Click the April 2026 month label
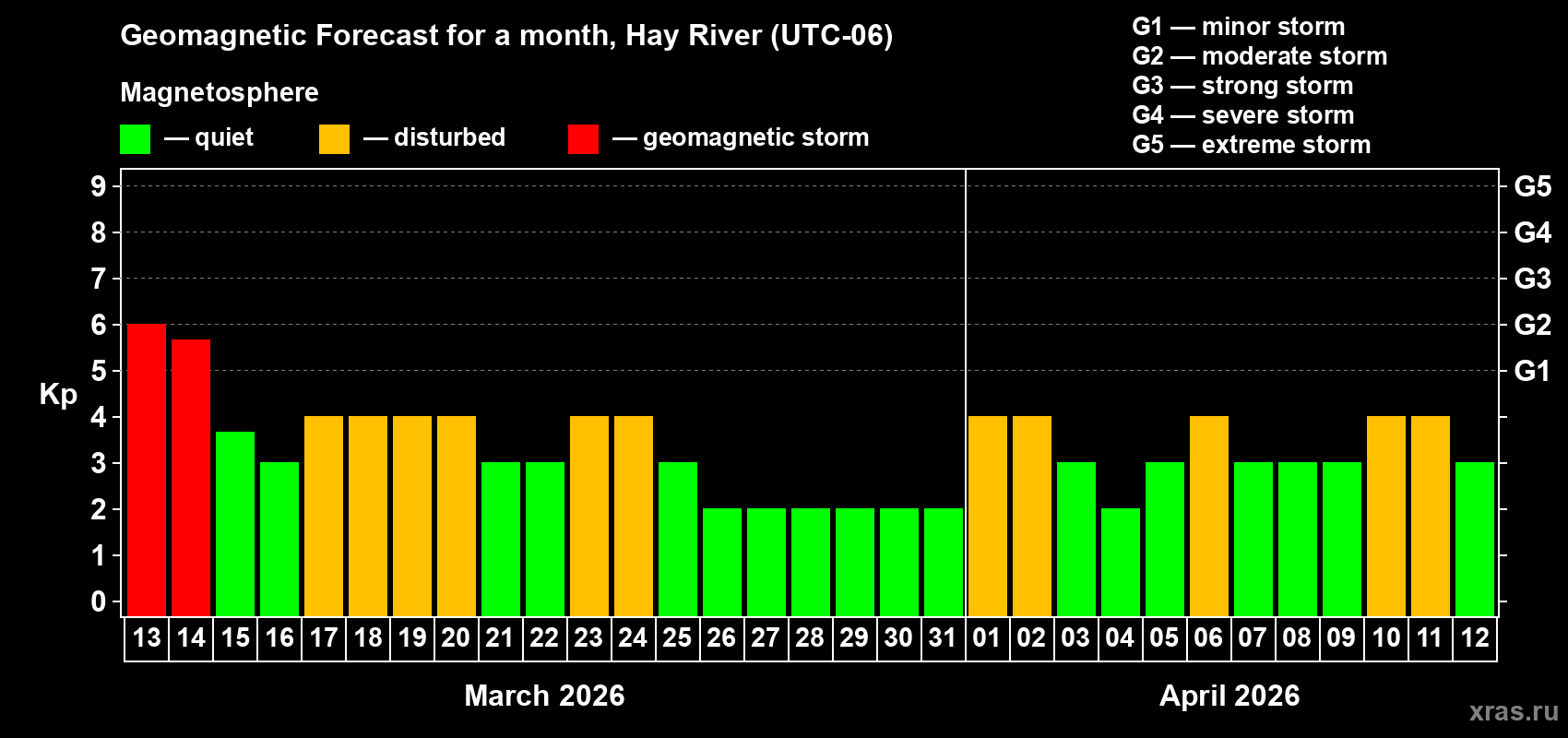Screen dimensions: 1568x738 1229,696
